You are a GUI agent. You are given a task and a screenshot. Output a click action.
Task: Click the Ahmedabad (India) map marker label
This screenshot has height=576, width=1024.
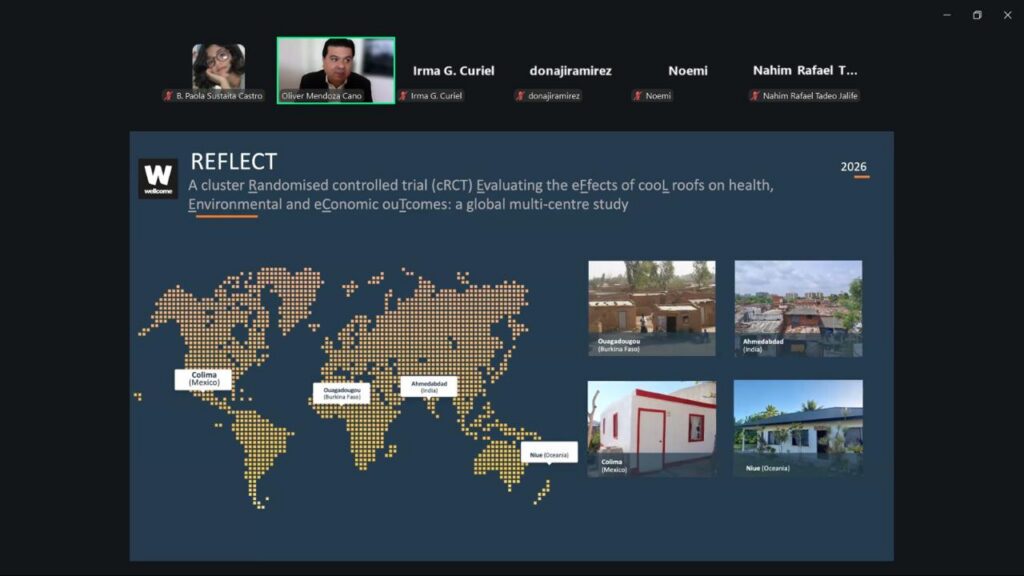click(429, 386)
